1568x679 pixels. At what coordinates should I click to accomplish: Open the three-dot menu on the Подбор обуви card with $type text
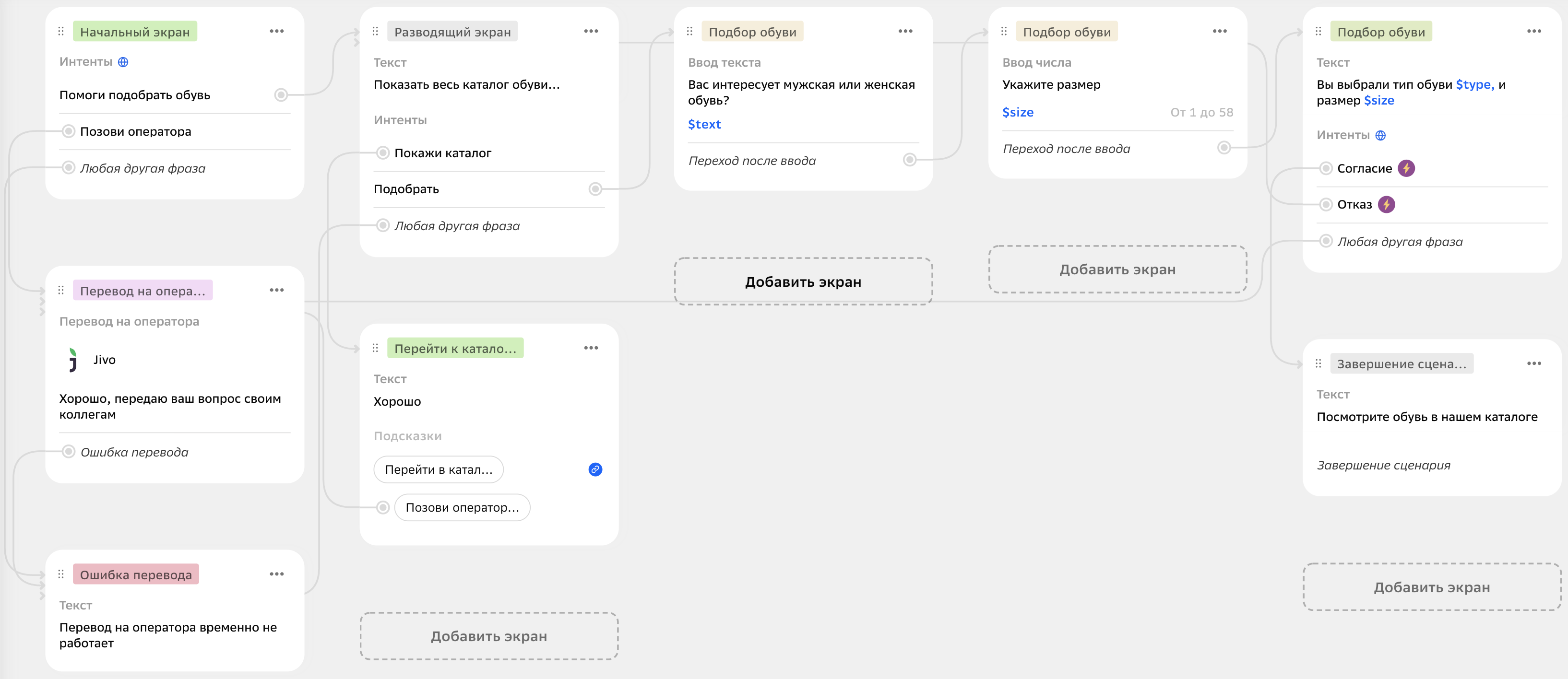coord(1534,31)
